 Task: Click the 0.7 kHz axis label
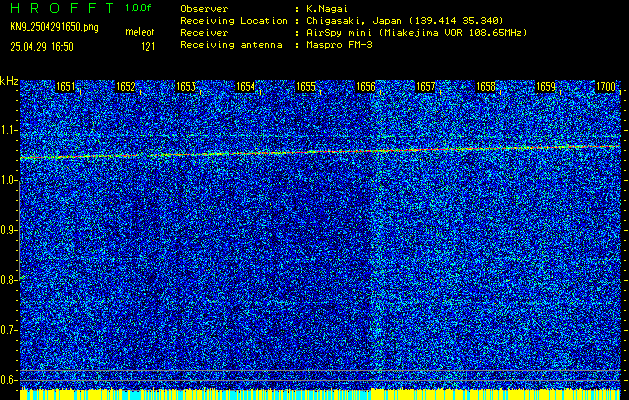[x=8, y=330]
